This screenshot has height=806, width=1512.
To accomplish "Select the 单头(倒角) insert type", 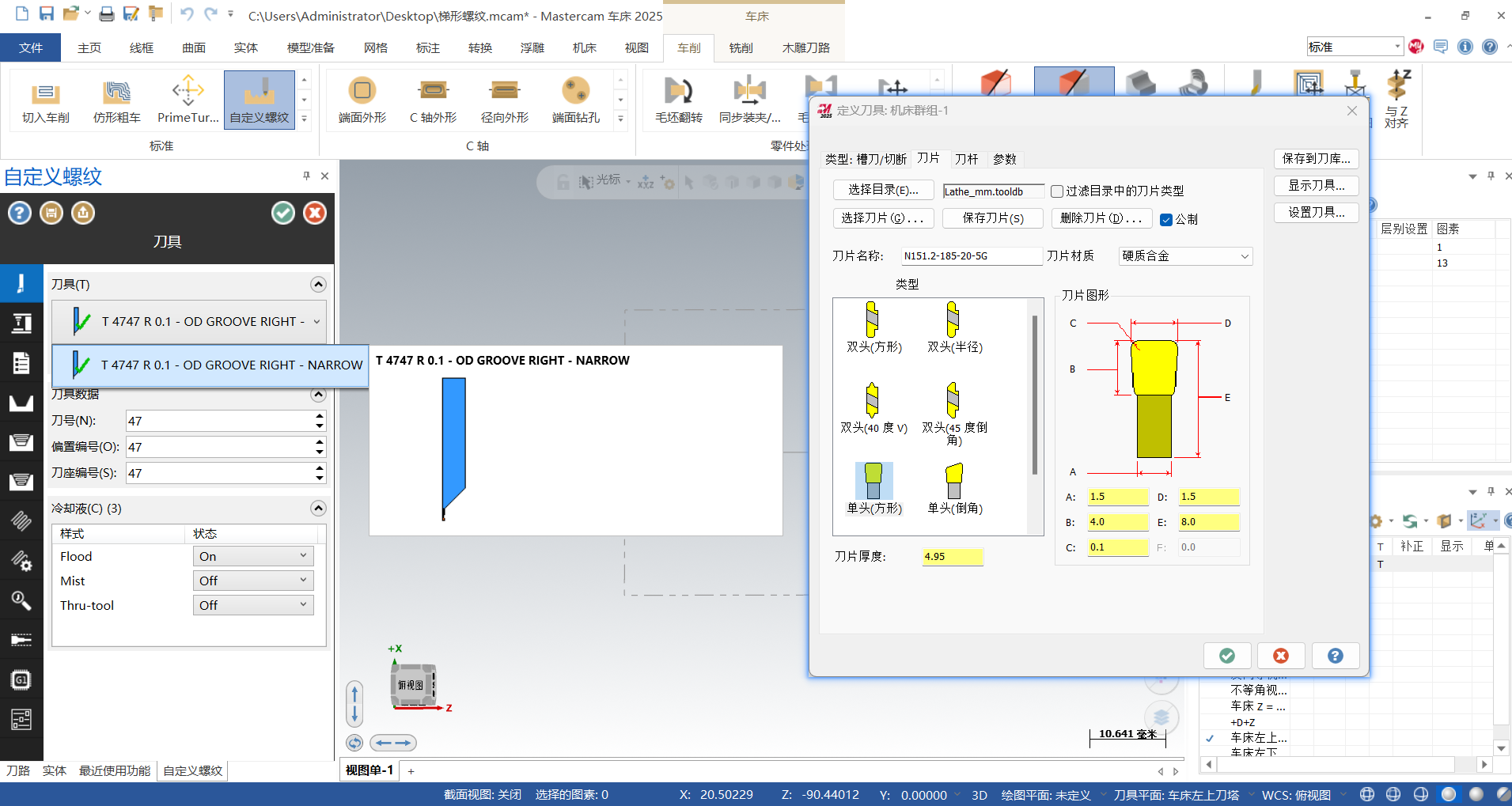I will (954, 488).
